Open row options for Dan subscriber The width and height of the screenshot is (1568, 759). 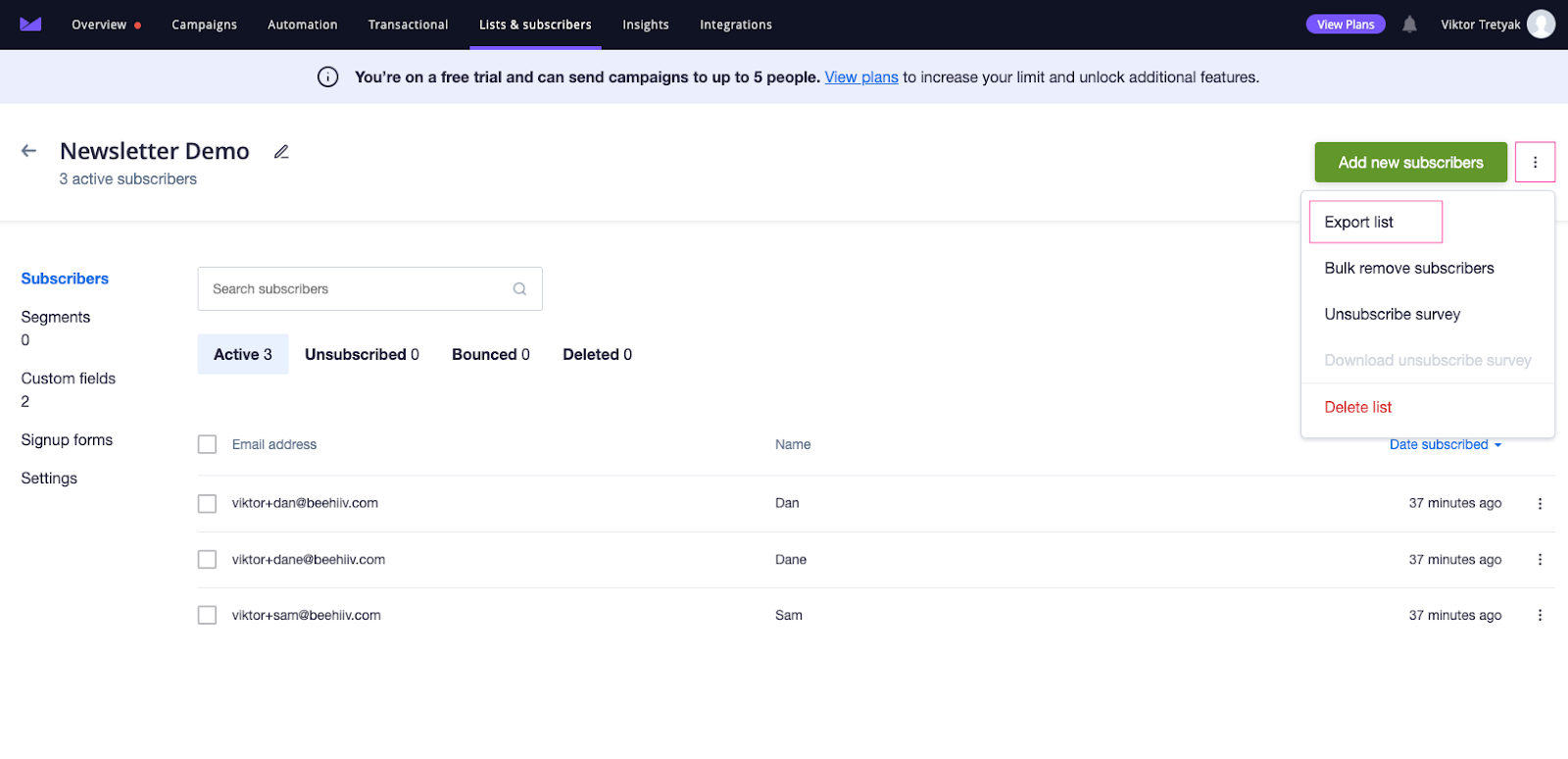tap(1540, 504)
